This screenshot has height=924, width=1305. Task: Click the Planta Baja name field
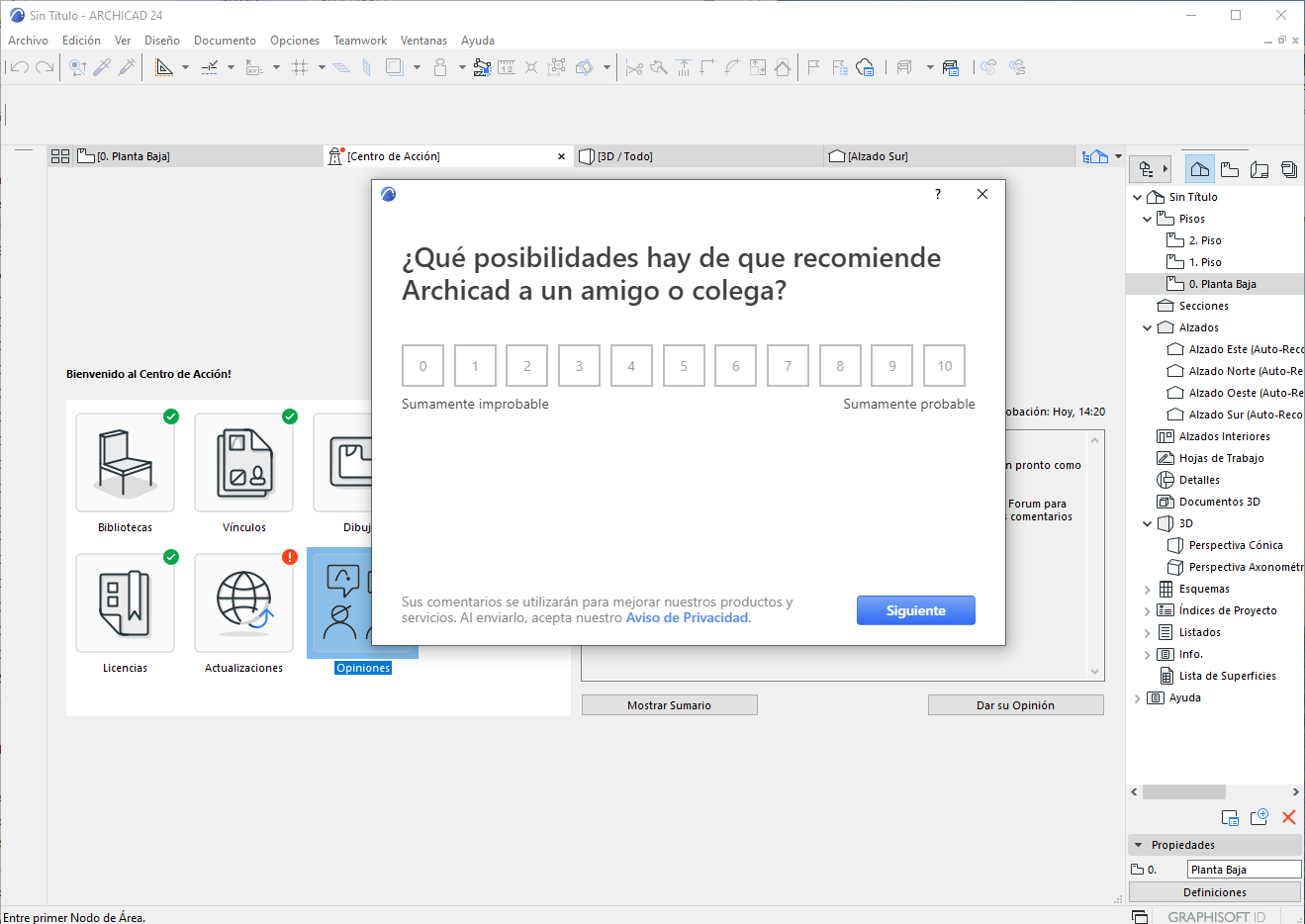(1243, 870)
